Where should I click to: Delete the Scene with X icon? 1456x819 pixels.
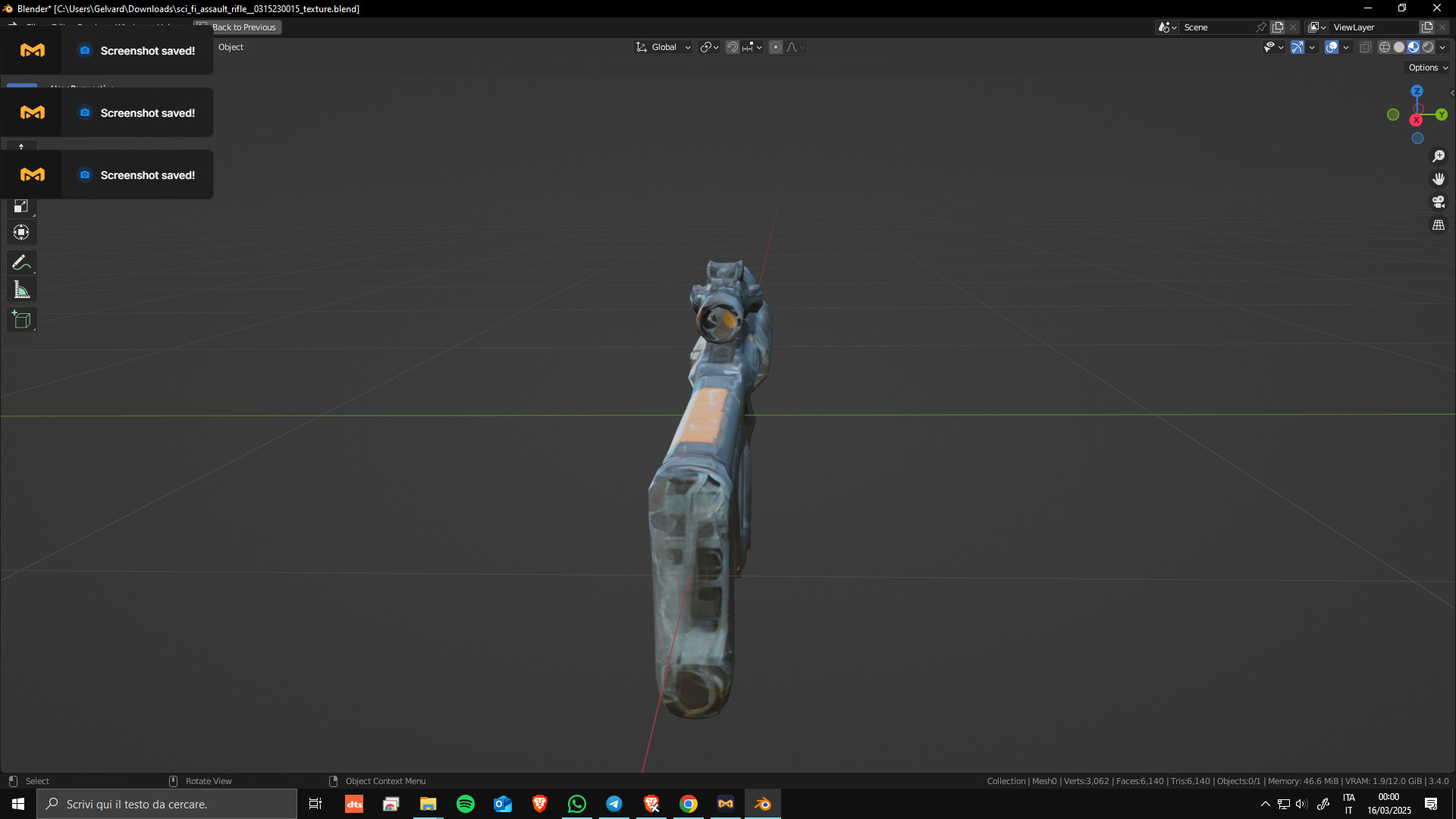[x=1294, y=27]
